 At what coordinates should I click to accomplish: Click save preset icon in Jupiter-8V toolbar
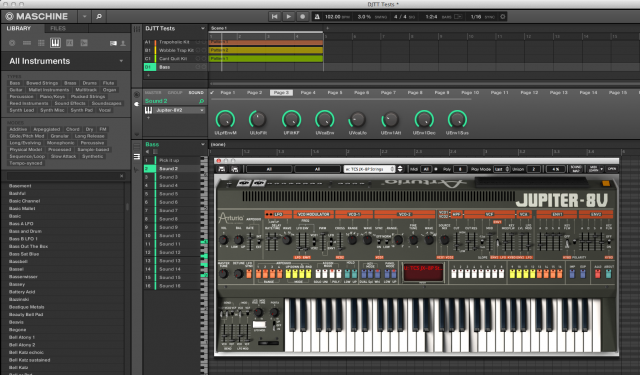pyautogui.click(x=222, y=169)
